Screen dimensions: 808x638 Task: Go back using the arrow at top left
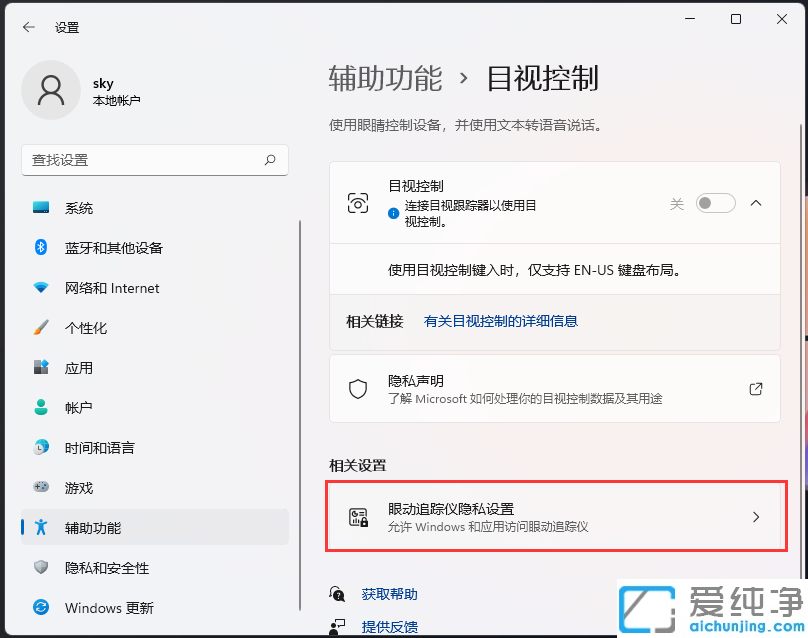pos(26,27)
